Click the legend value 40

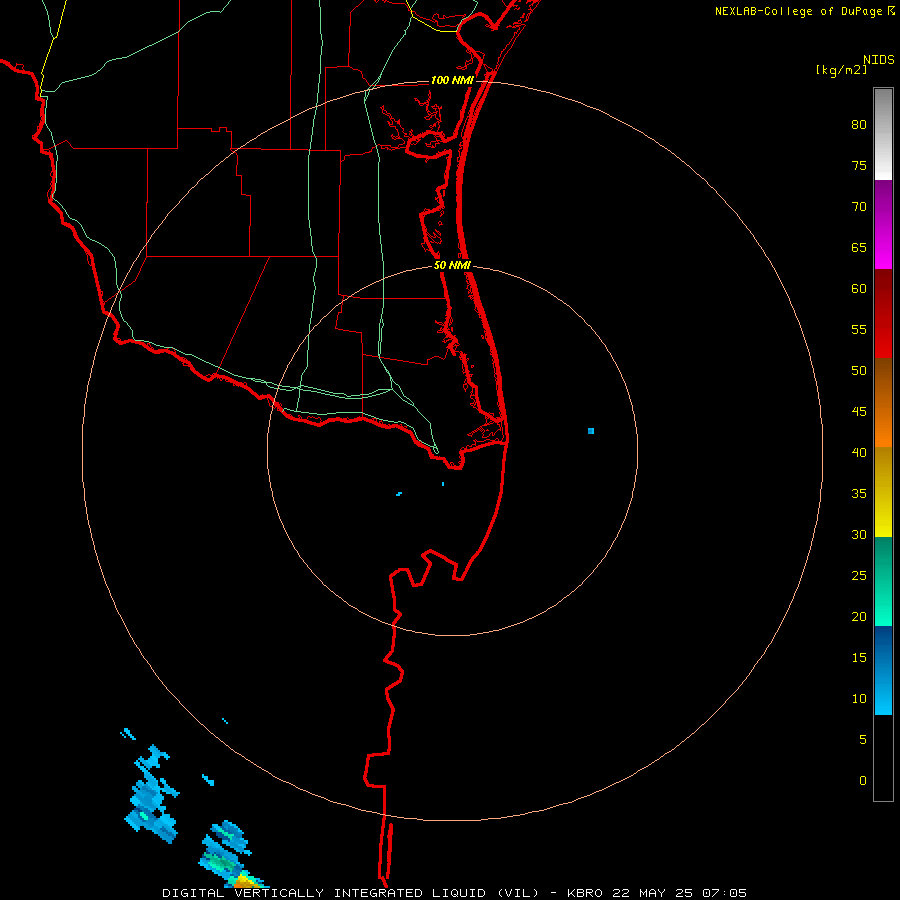click(x=859, y=452)
